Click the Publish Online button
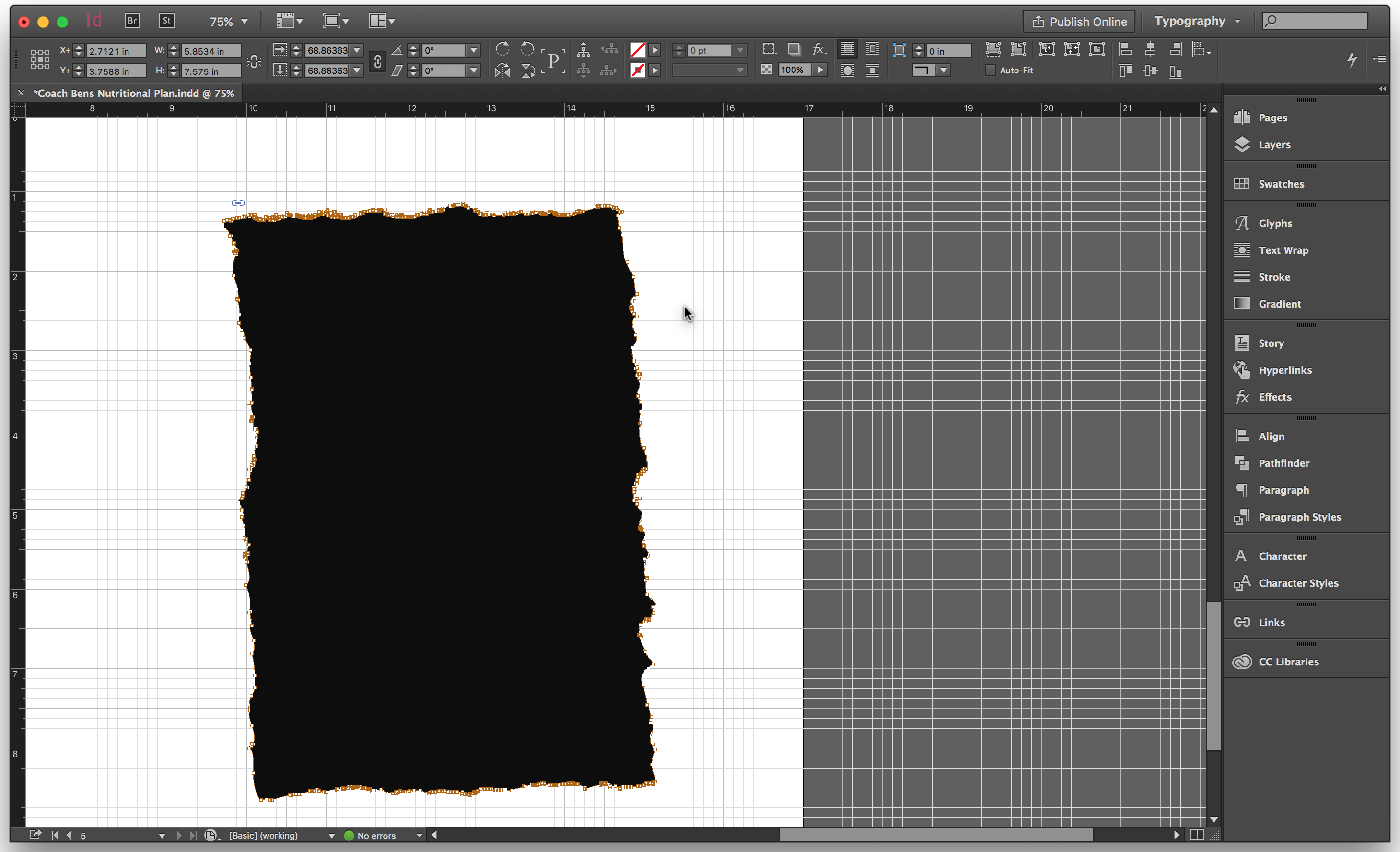 [1078, 21]
